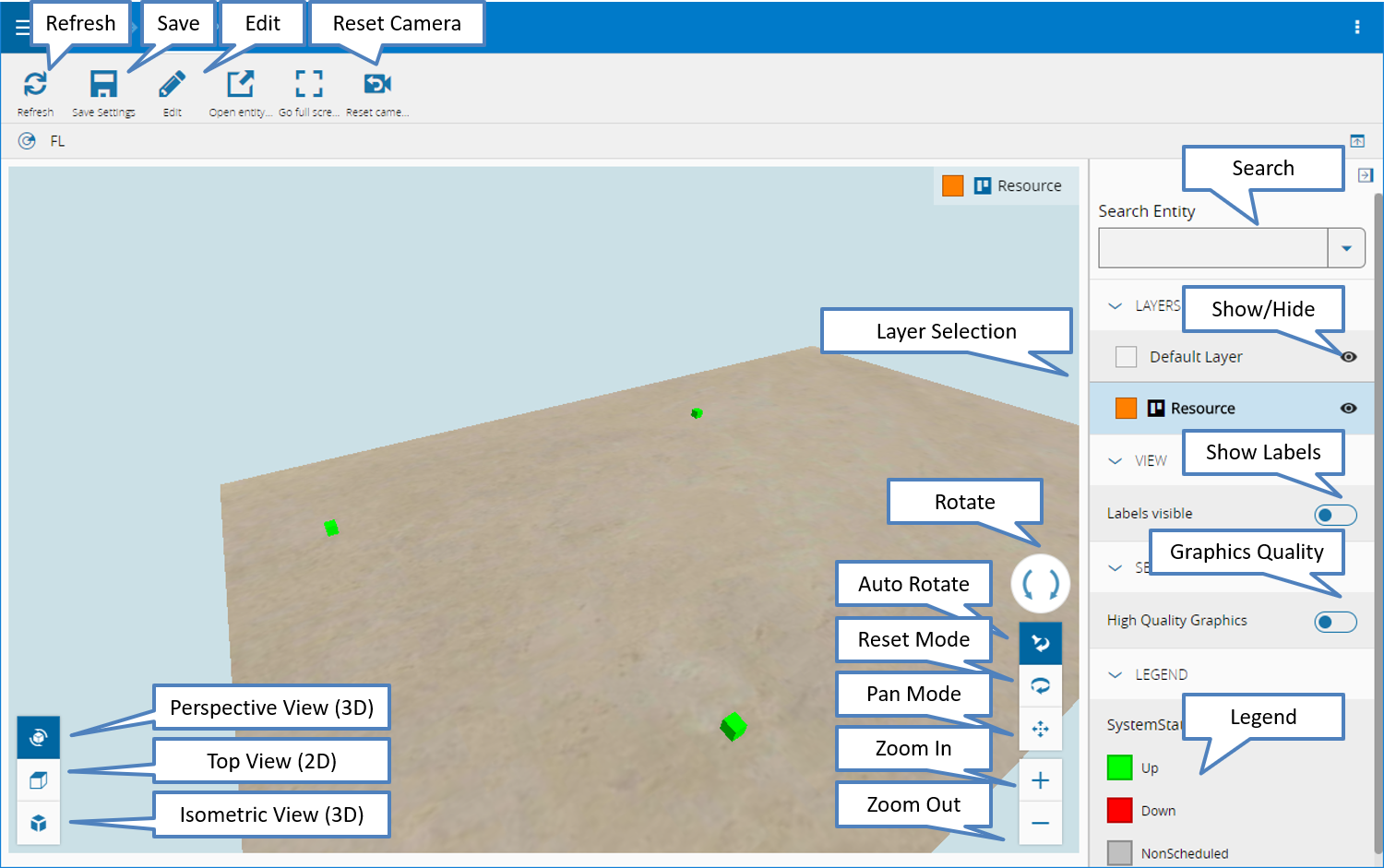Enter full screen mode from toolbar
1384x868 pixels.
[309, 84]
